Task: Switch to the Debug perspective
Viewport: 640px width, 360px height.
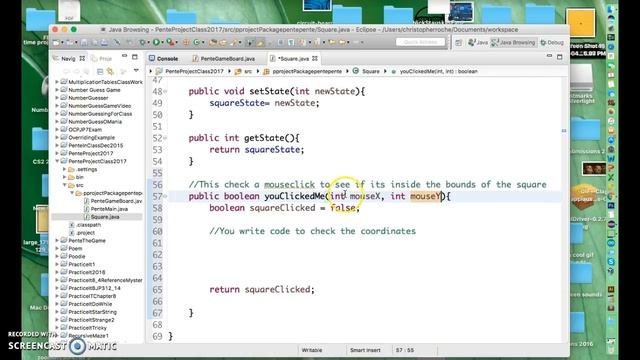Action: pos(552,42)
